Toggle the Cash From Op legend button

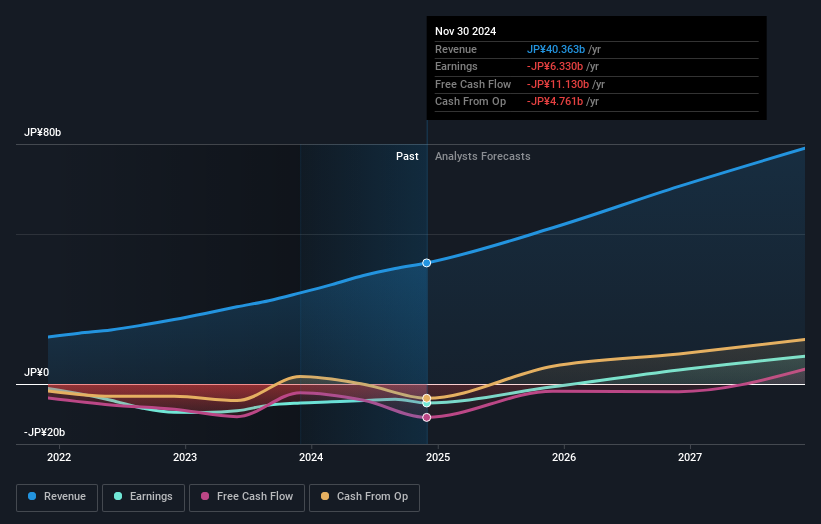click(364, 497)
